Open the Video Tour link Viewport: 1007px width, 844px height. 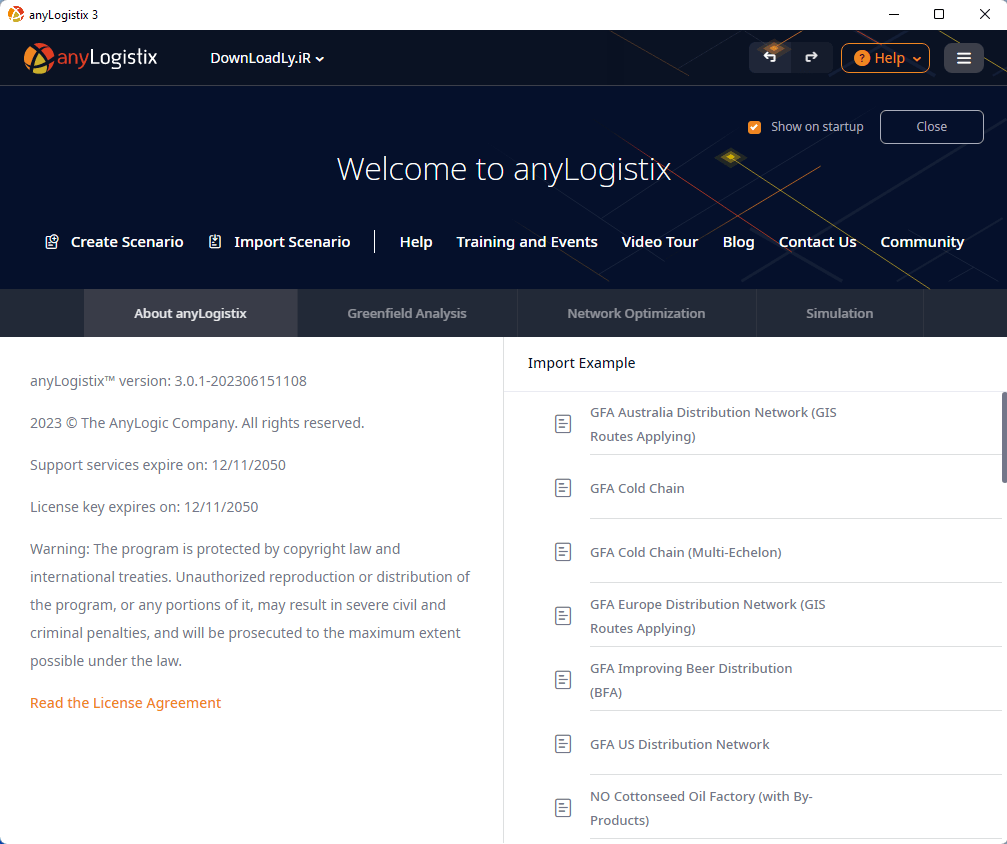tap(660, 242)
